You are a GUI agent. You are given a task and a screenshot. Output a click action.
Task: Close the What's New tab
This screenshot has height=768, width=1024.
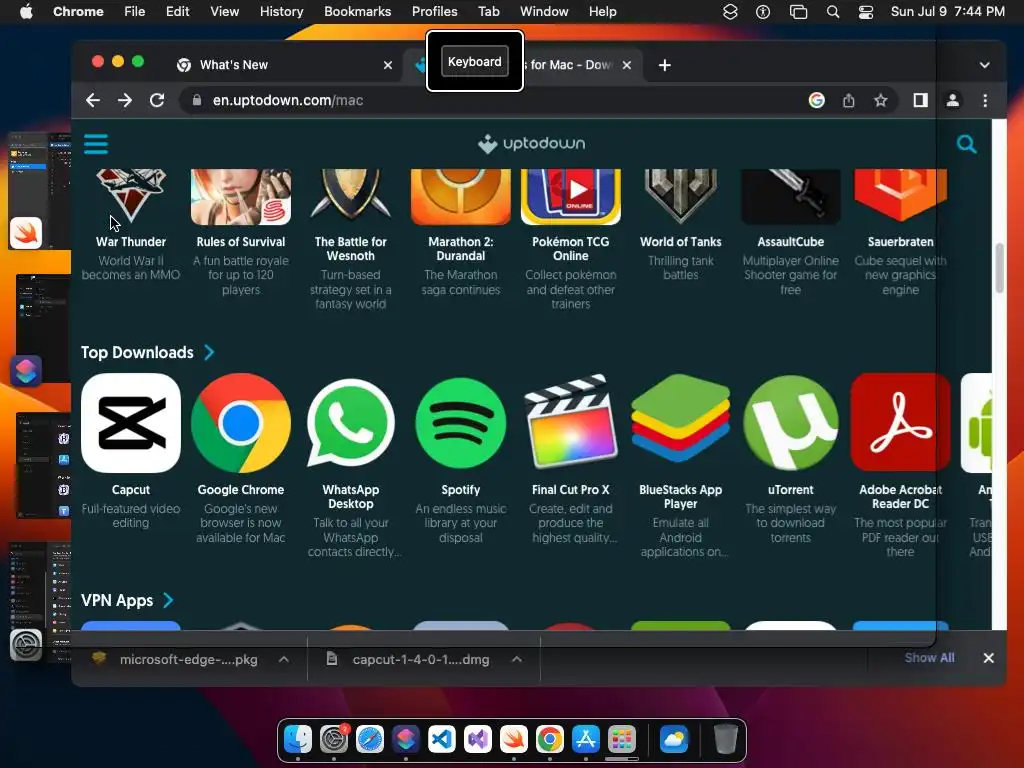tap(388, 65)
